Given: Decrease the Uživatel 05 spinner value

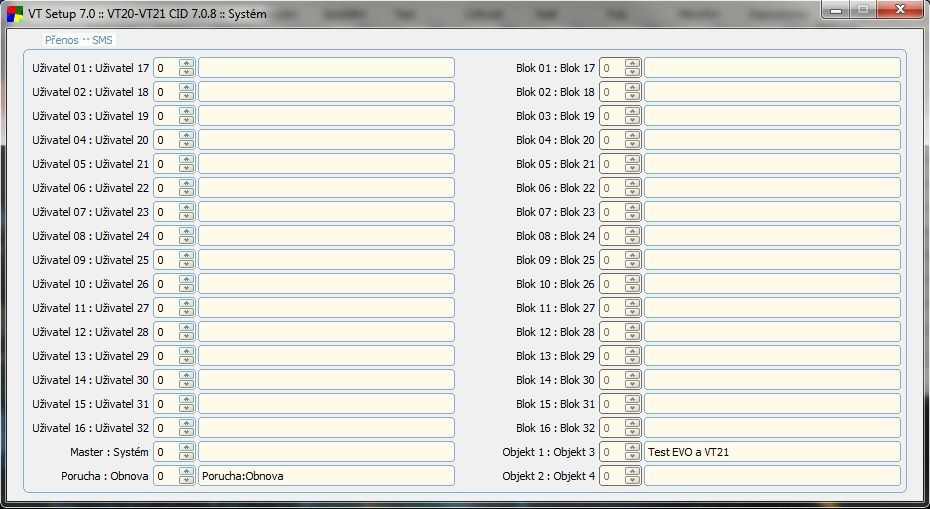Looking at the screenshot, I should click(186, 168).
